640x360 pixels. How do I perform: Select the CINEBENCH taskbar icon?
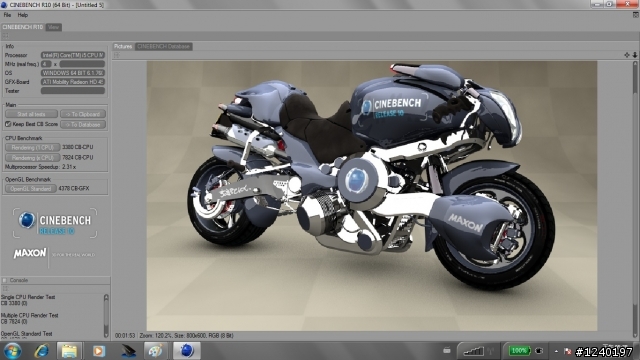(187, 351)
